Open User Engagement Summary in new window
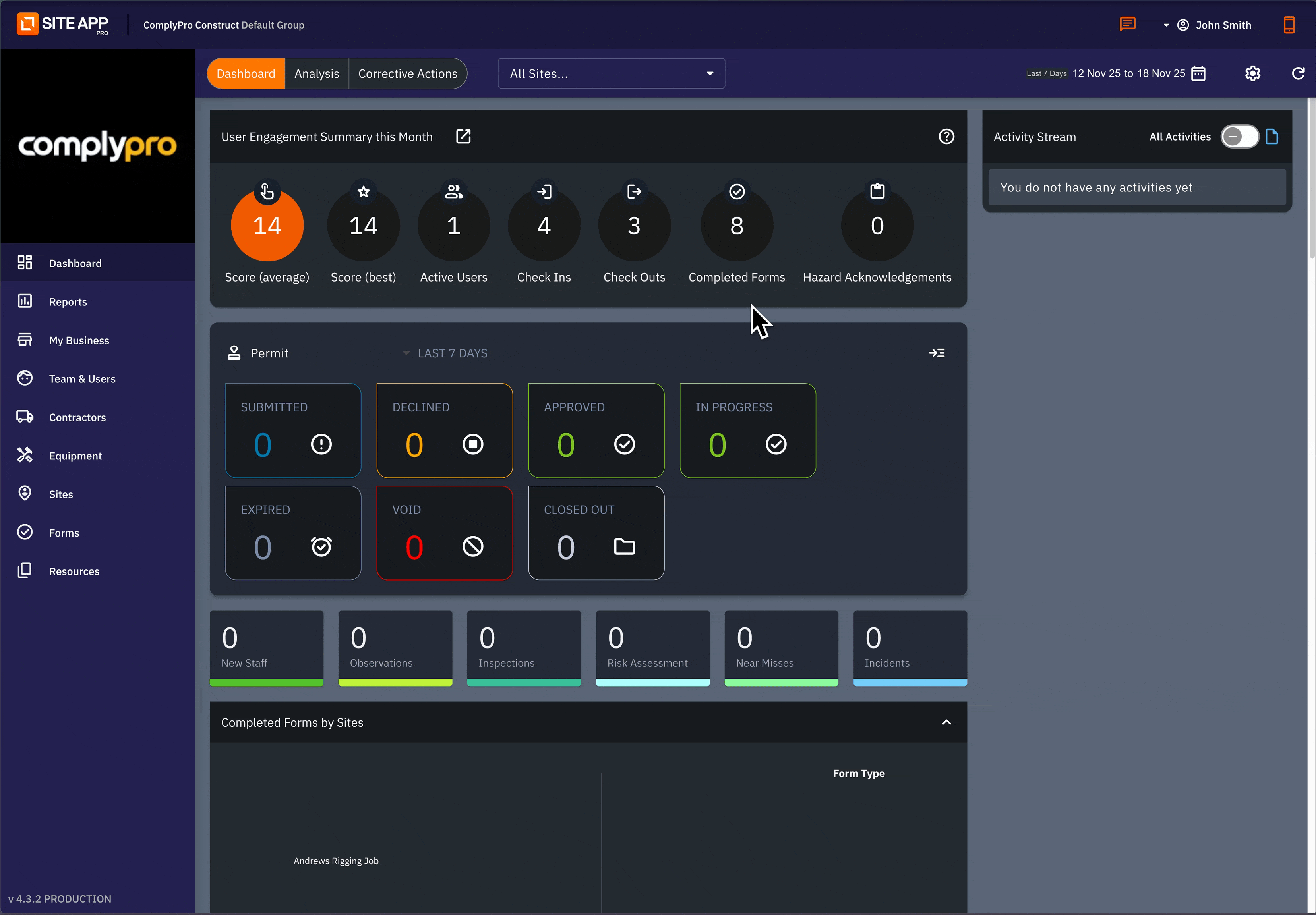This screenshot has height=915, width=1316. click(463, 136)
